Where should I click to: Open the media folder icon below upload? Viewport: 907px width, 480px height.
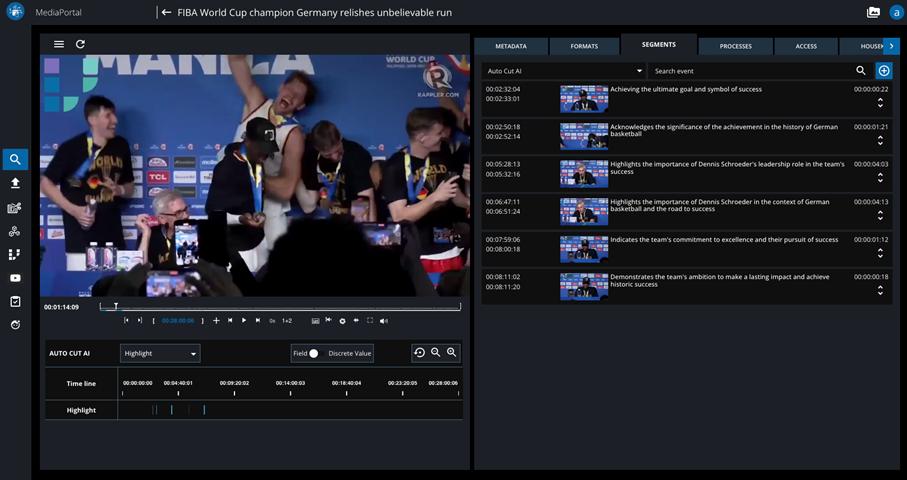[15, 208]
